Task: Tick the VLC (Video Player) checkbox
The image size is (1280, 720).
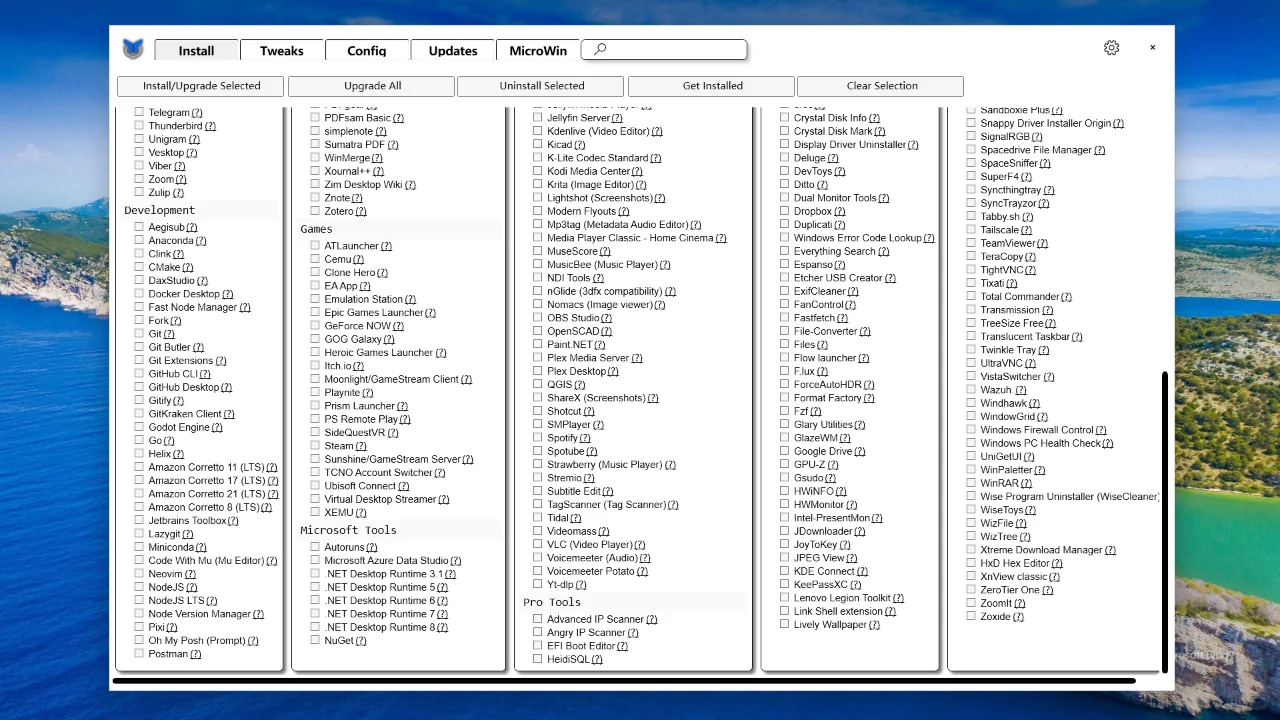Action: click(x=537, y=545)
